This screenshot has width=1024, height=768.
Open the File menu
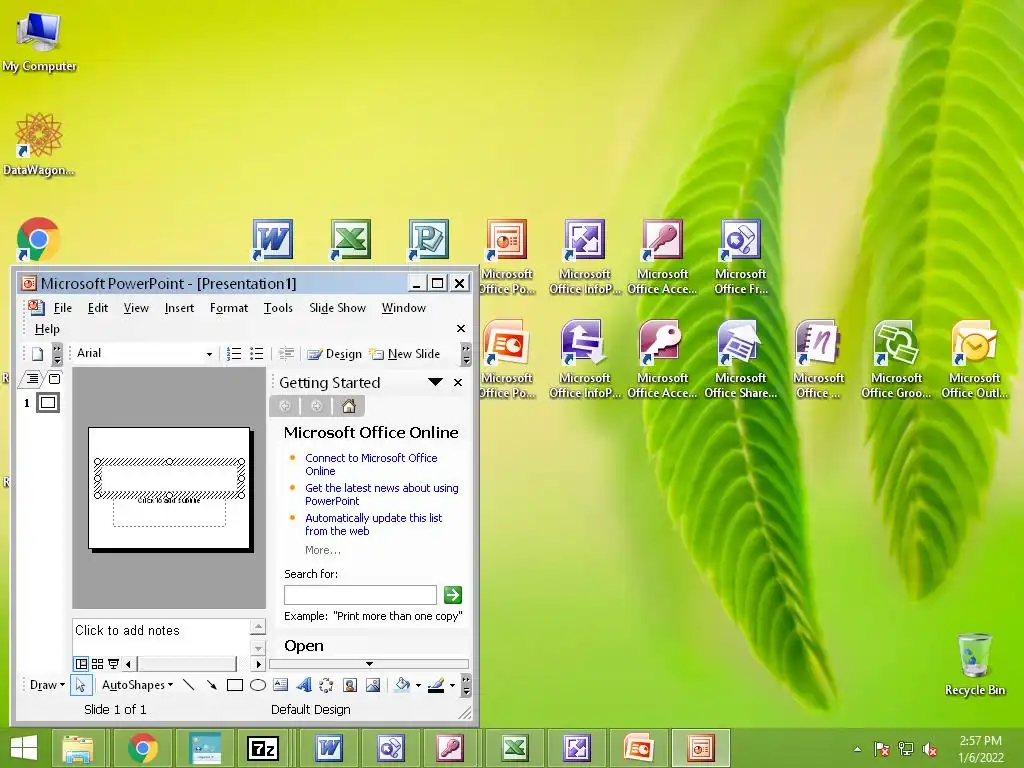click(x=63, y=308)
